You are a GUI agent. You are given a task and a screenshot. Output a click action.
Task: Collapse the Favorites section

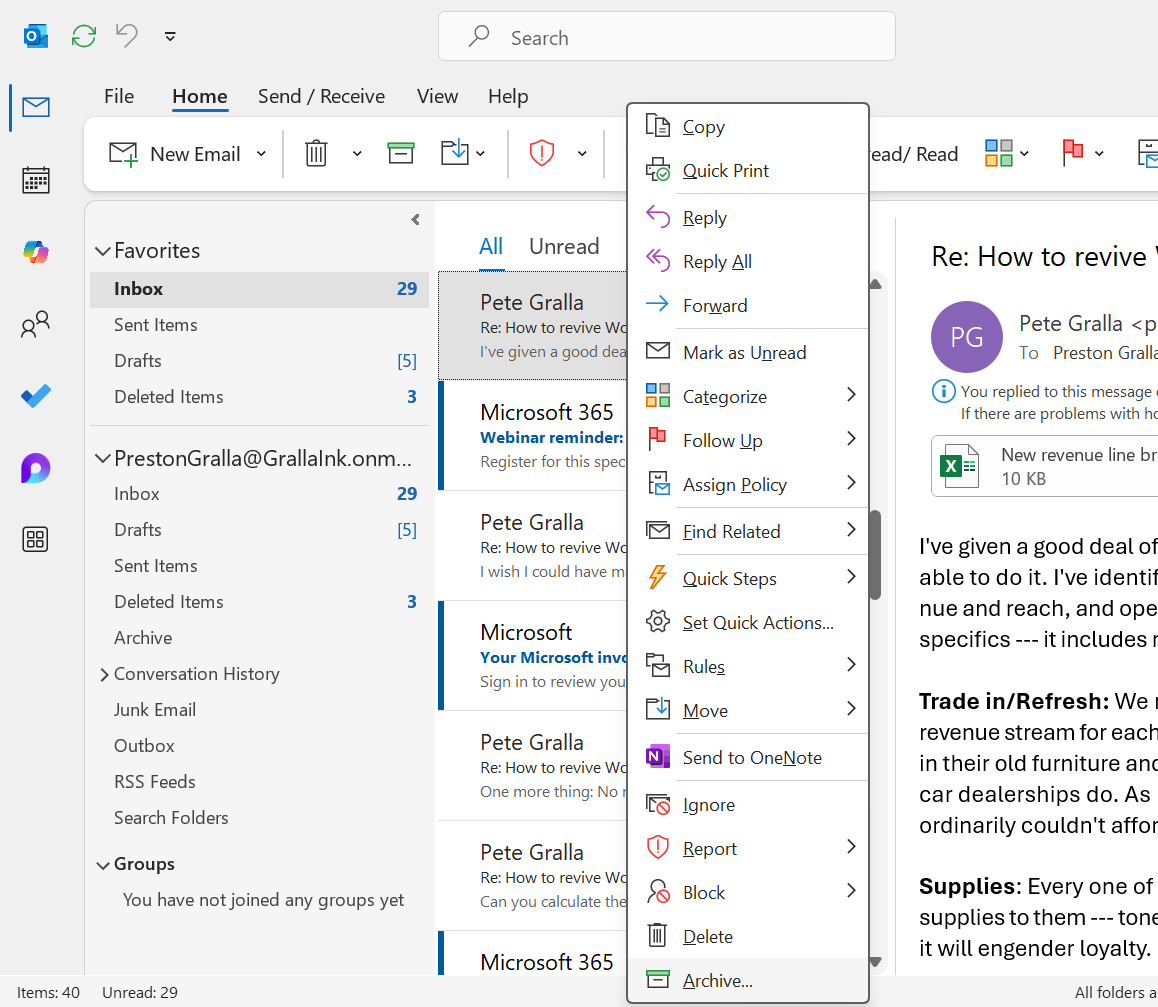(103, 250)
